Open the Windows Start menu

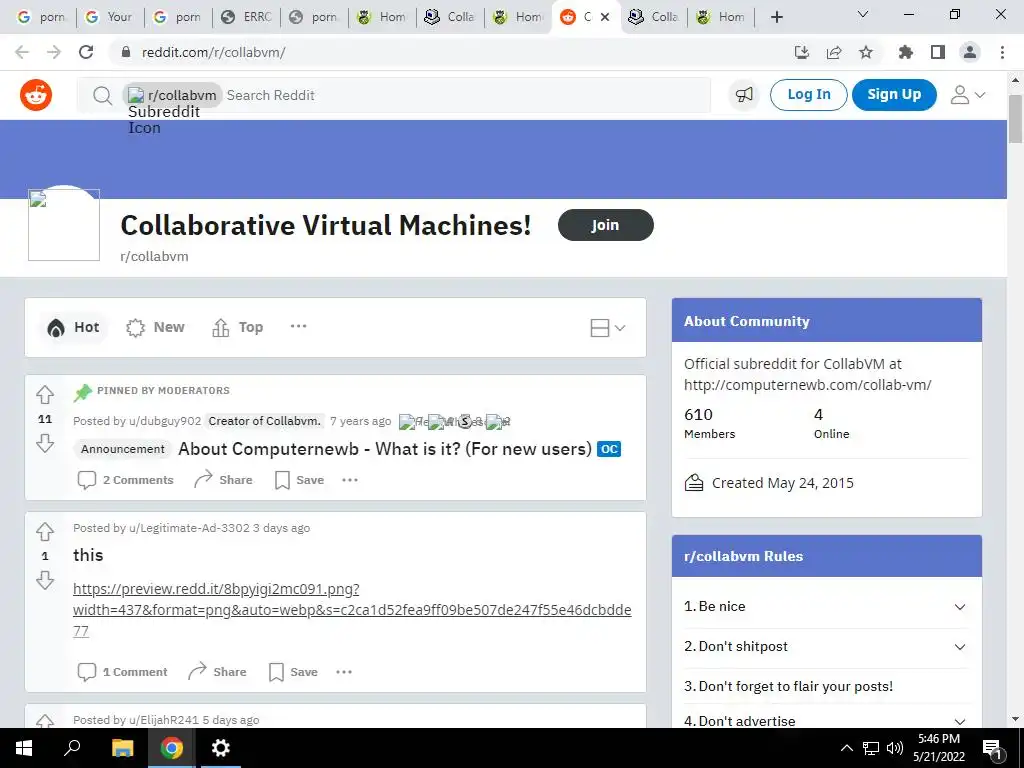[24, 748]
